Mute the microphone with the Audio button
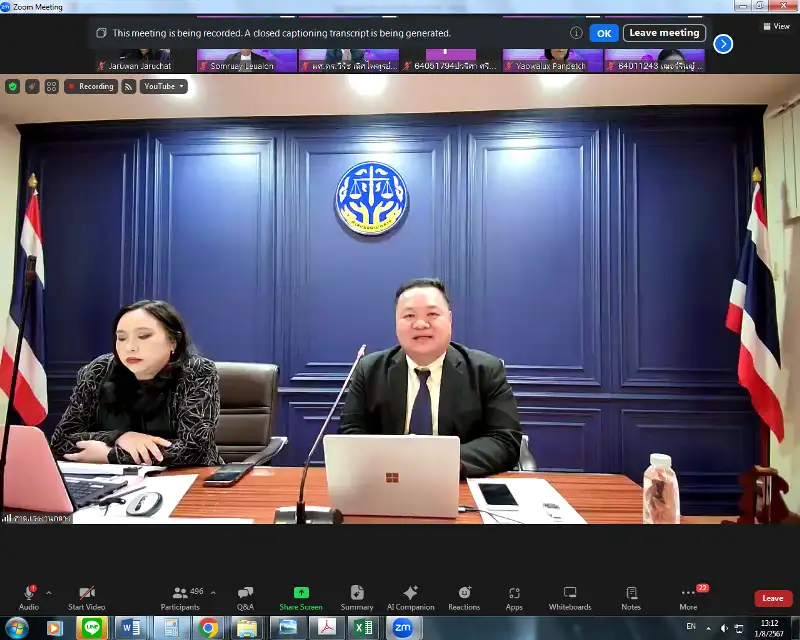 (x=29, y=595)
